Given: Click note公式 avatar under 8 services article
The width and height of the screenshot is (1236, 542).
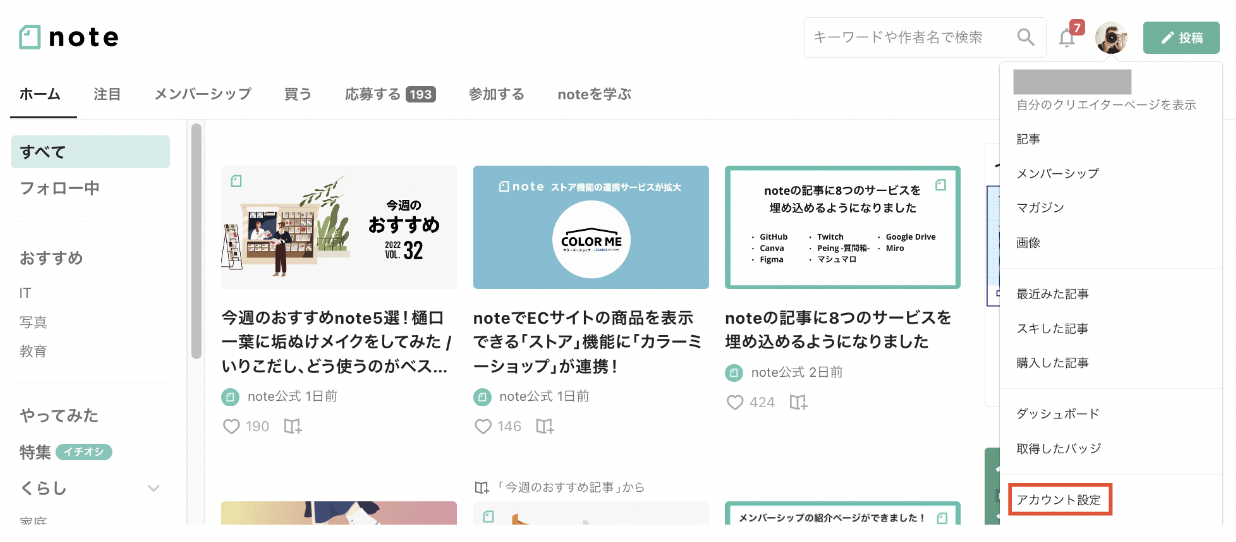Looking at the screenshot, I should point(735,372).
